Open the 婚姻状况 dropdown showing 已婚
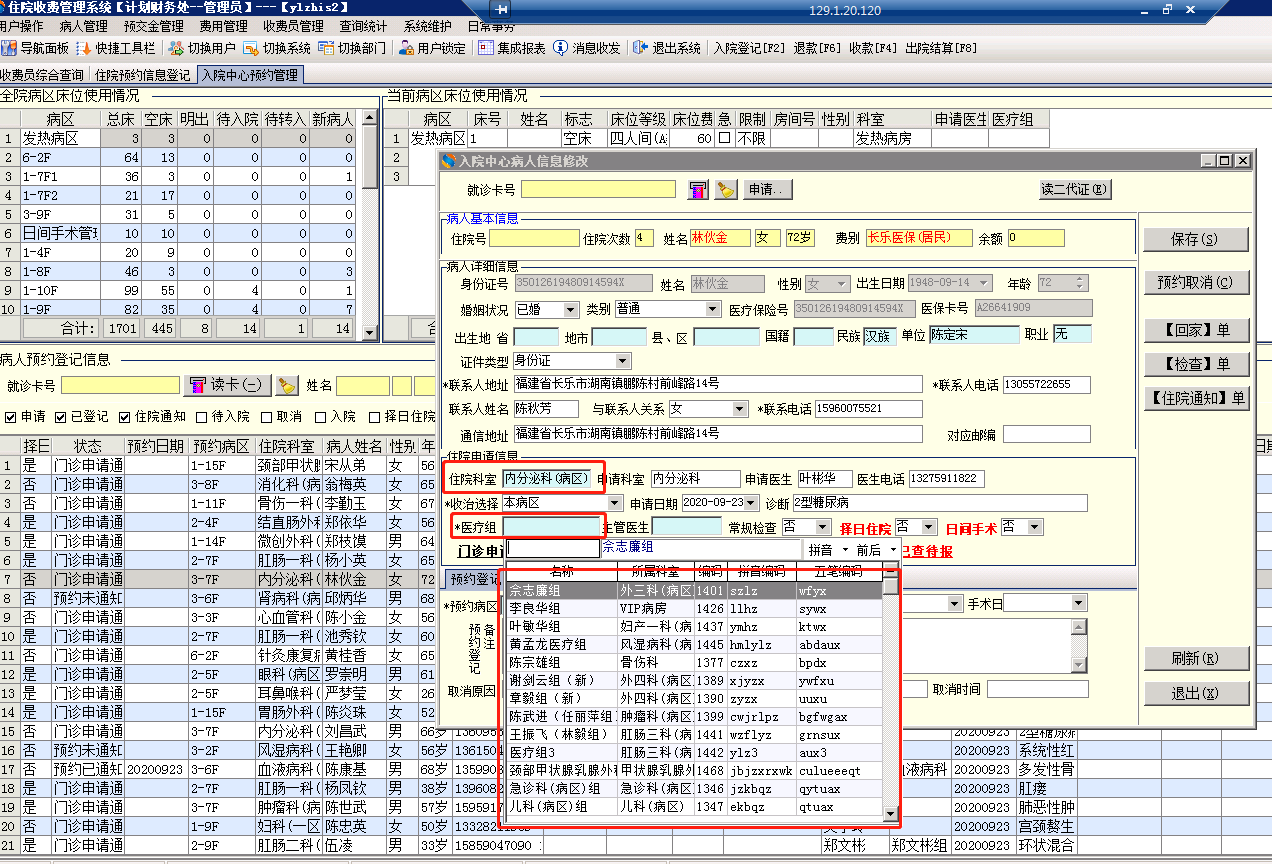Viewport: 1272px width, 864px height. [571, 310]
